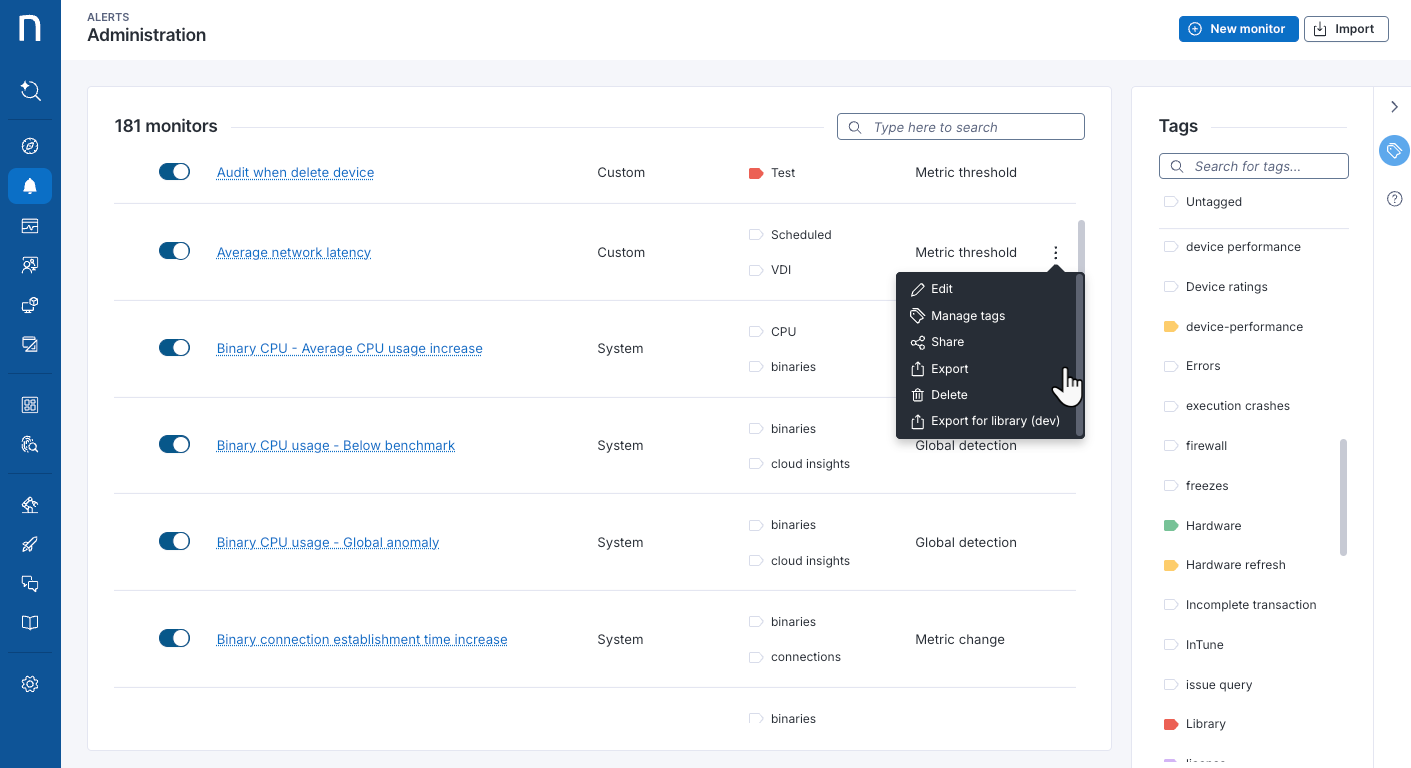
Task: Select Export from the open actions menu
Action: 947,368
